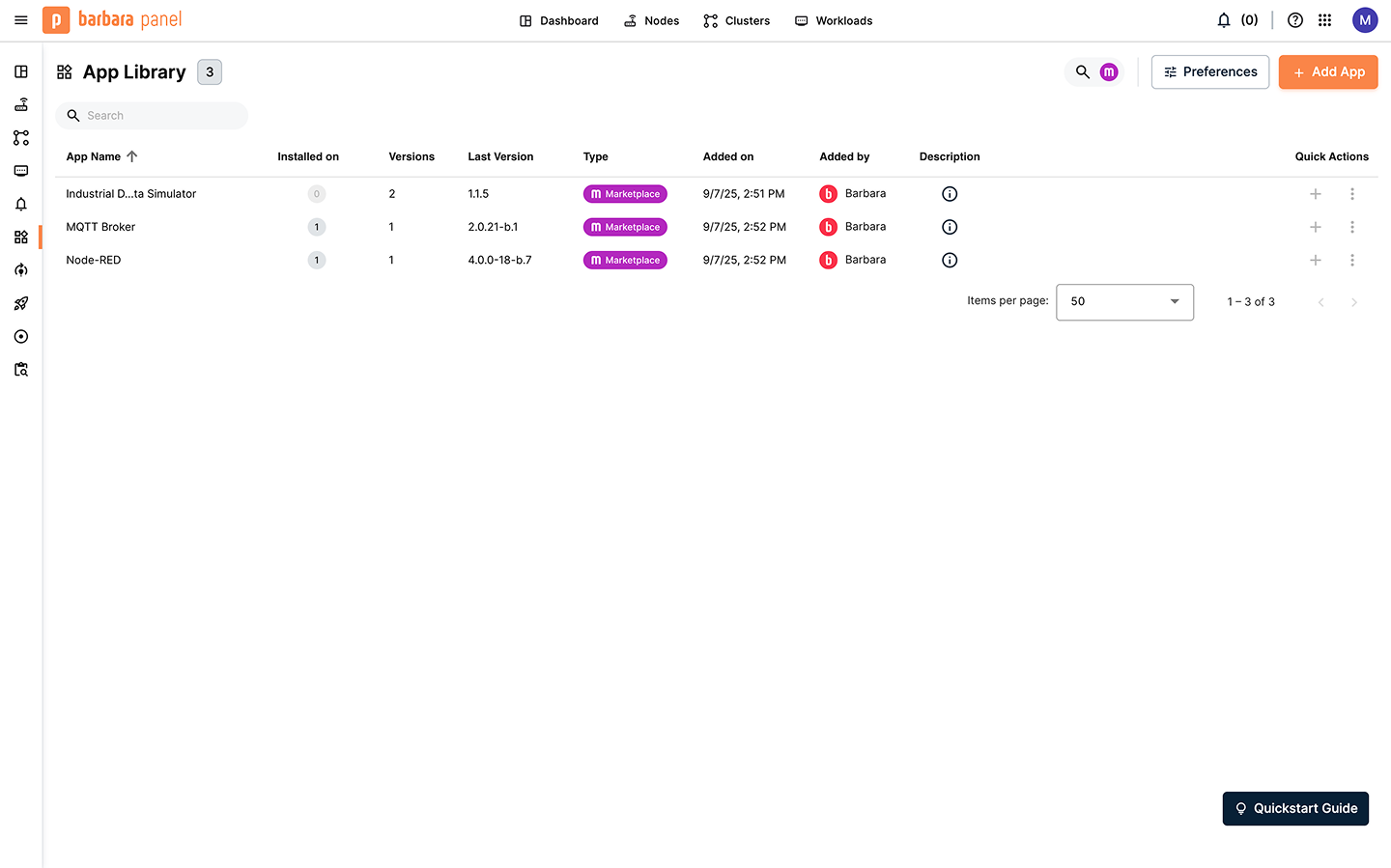This screenshot has width=1391, height=868.
Task: Open the hamburger menu in the header
Action: 21,20
